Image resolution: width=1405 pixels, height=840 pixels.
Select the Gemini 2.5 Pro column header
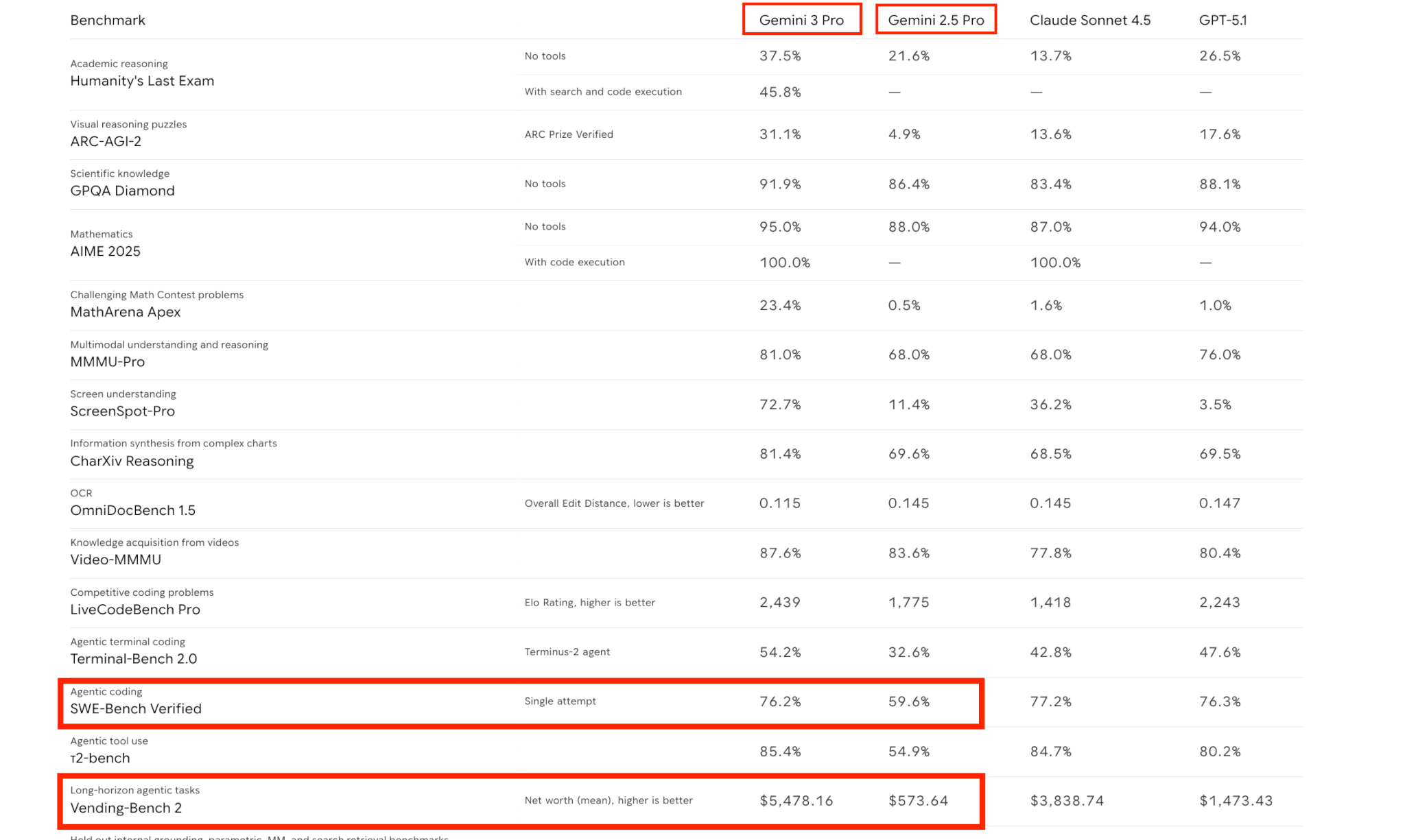tap(936, 20)
